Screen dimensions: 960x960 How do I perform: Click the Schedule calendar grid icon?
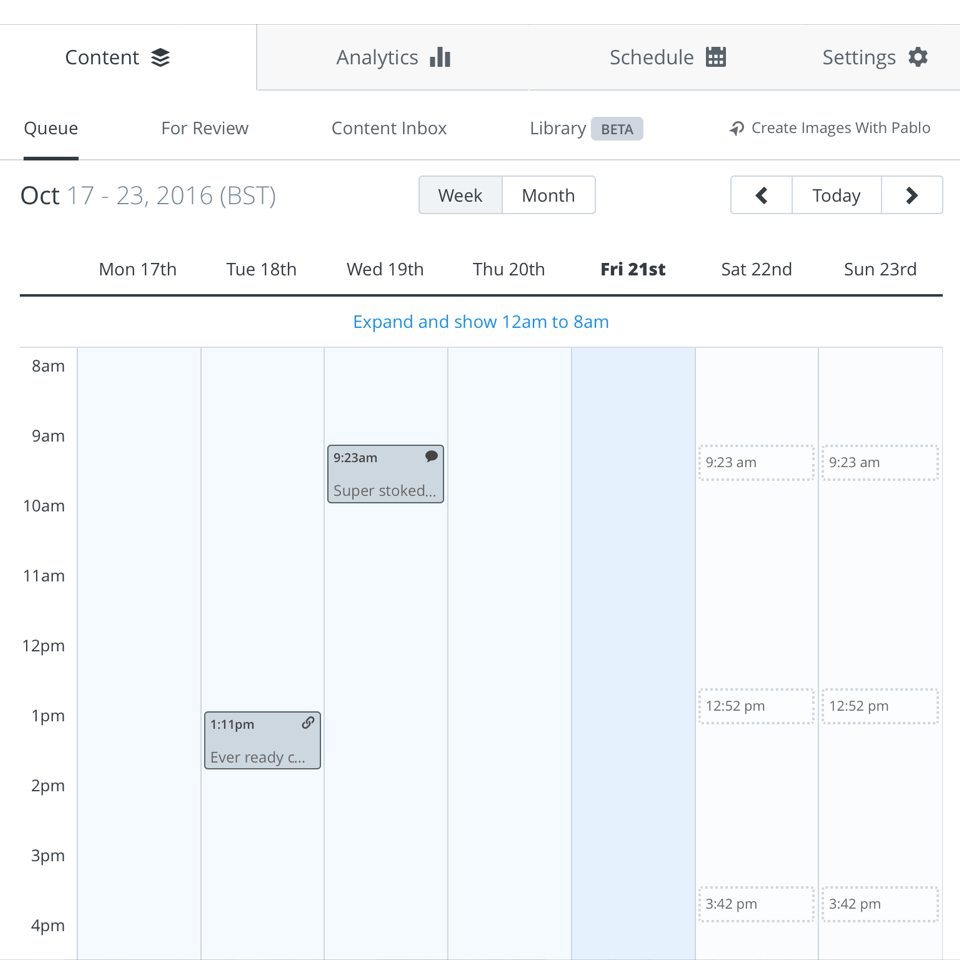[716, 57]
